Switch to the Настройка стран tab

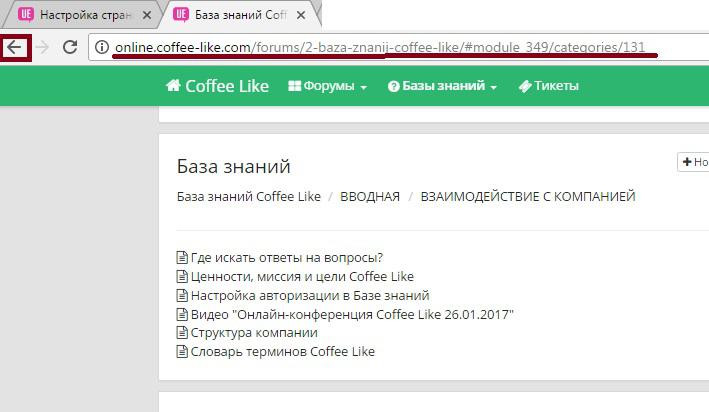point(85,15)
